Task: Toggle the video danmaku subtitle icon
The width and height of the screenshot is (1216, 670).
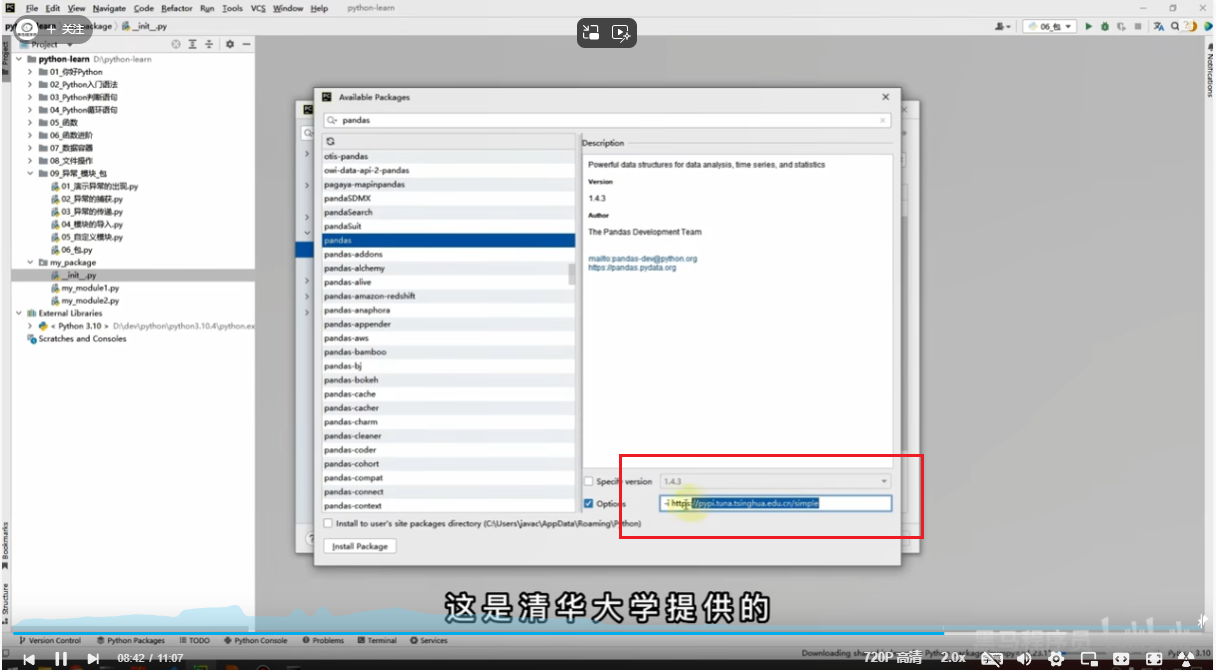Action: pyautogui.click(x=991, y=658)
